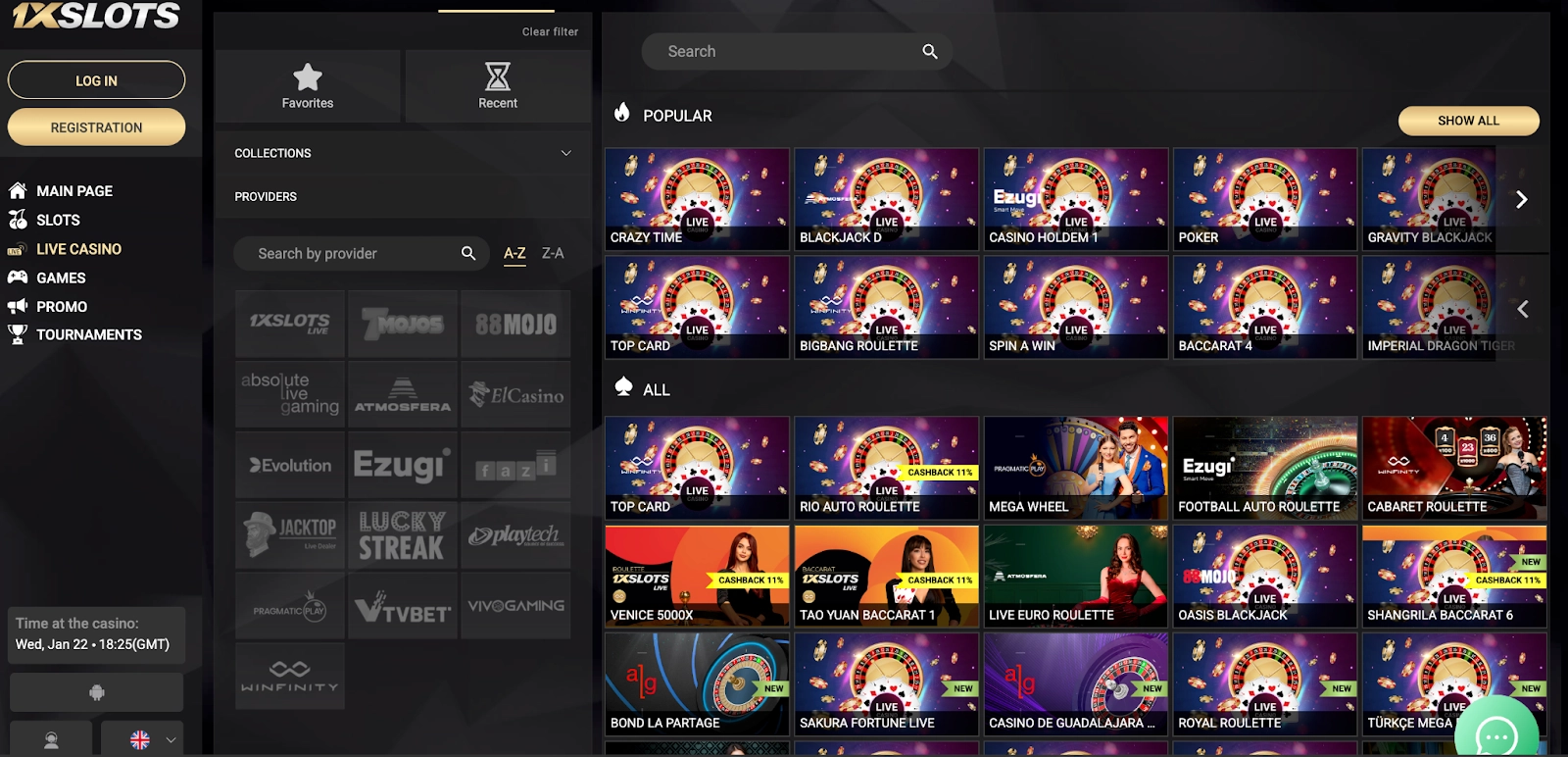This screenshot has width=1568, height=757.
Task: Click the Clear filter link
Action: [x=550, y=31]
